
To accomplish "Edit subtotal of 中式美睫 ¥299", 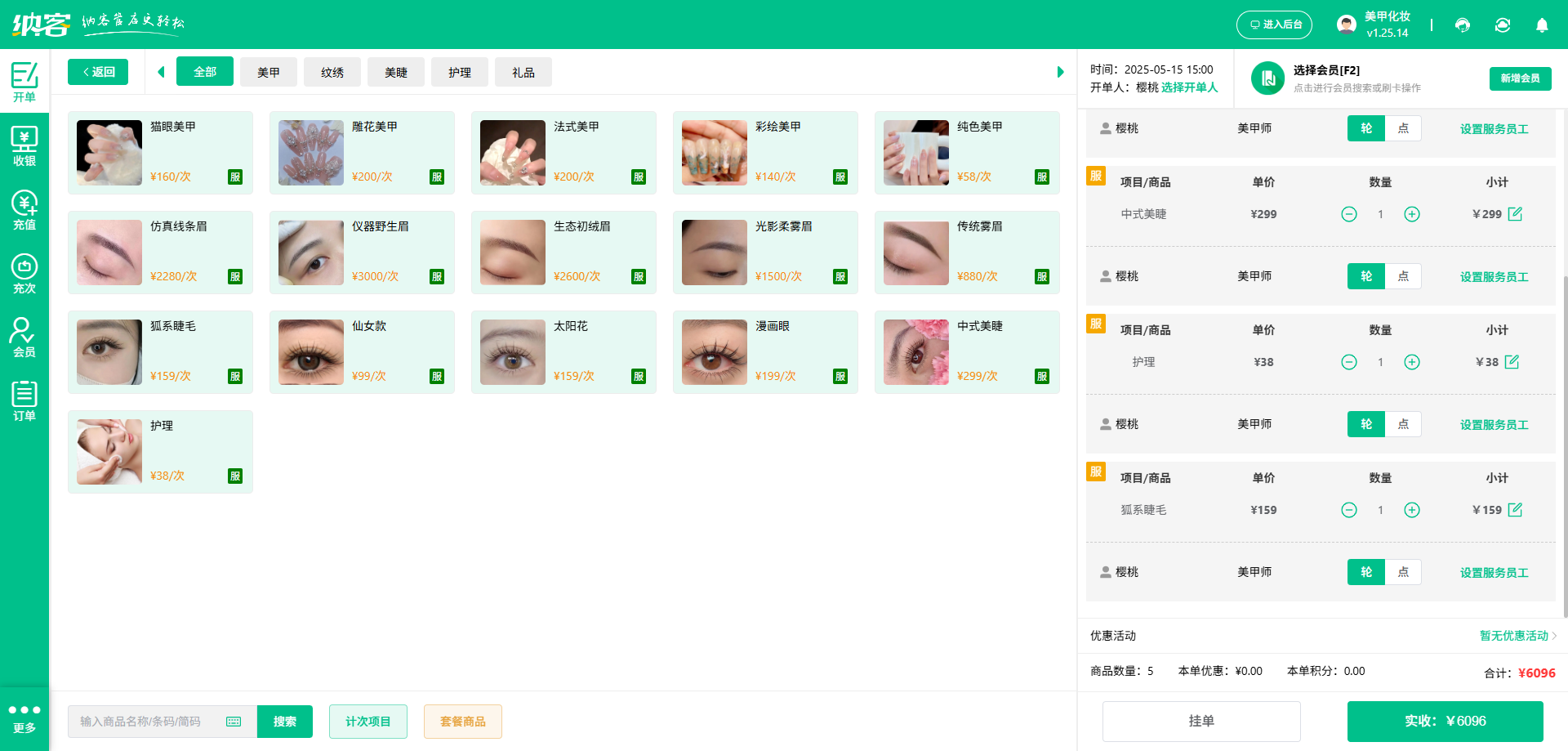I will [1516, 213].
